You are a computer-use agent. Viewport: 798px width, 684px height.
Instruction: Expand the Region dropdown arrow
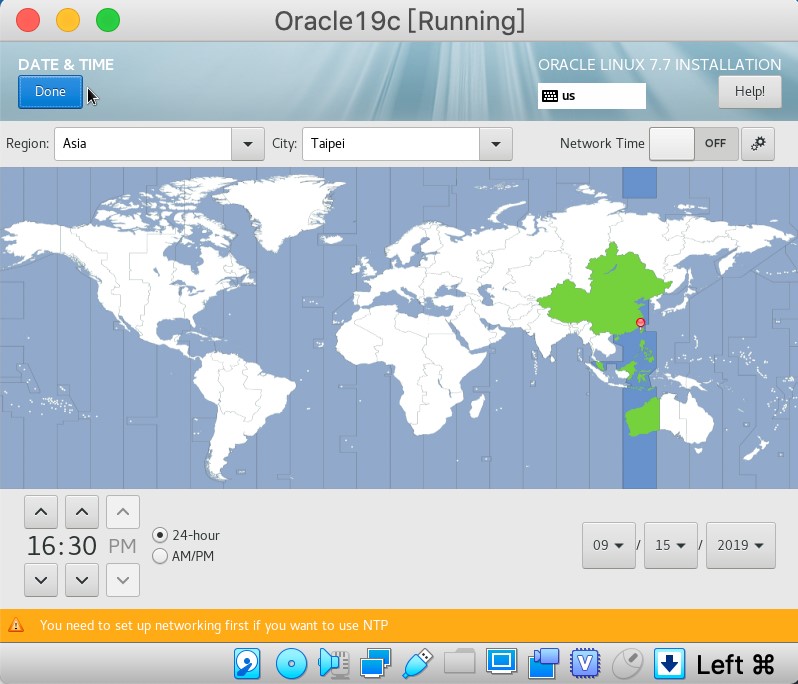[248, 144]
